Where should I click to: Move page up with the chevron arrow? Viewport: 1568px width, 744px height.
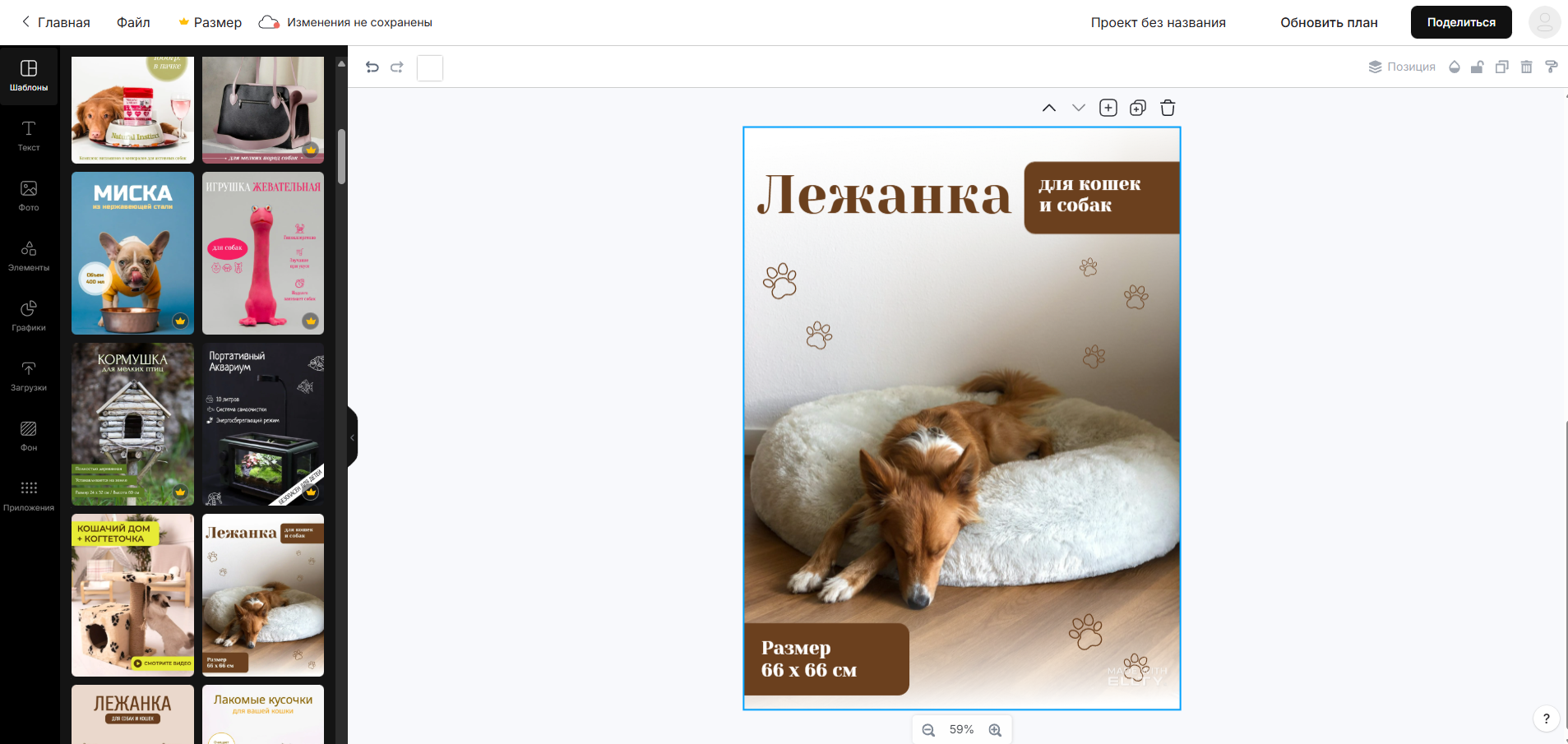pyautogui.click(x=1049, y=108)
